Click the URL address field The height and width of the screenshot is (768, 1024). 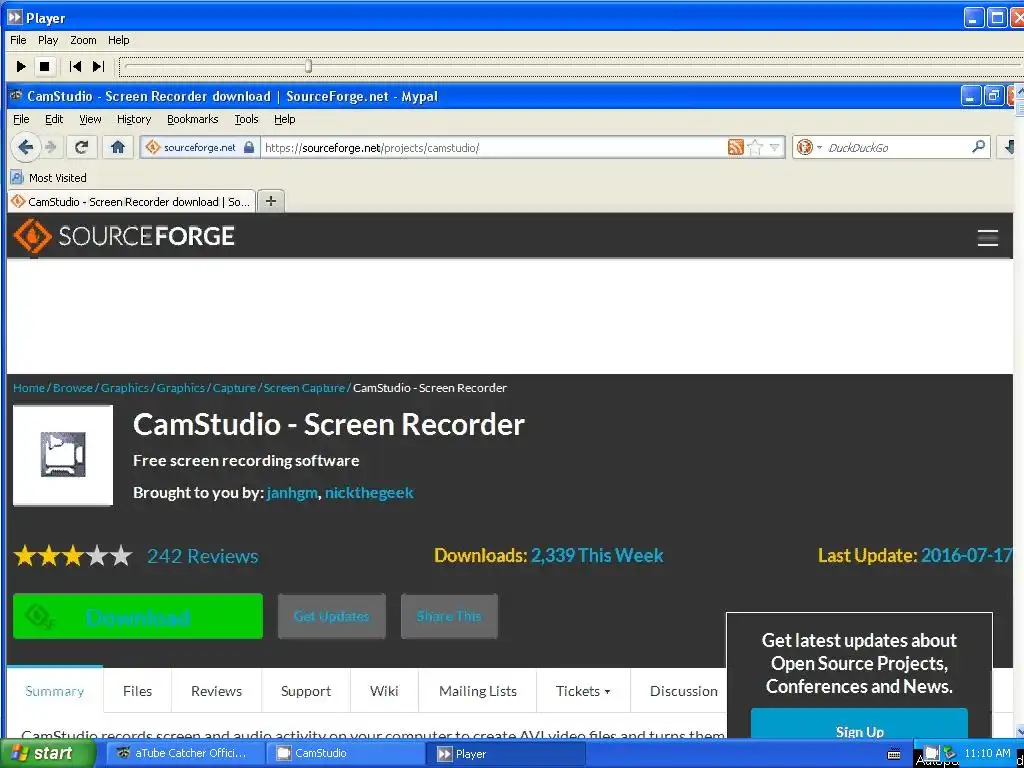click(493, 148)
